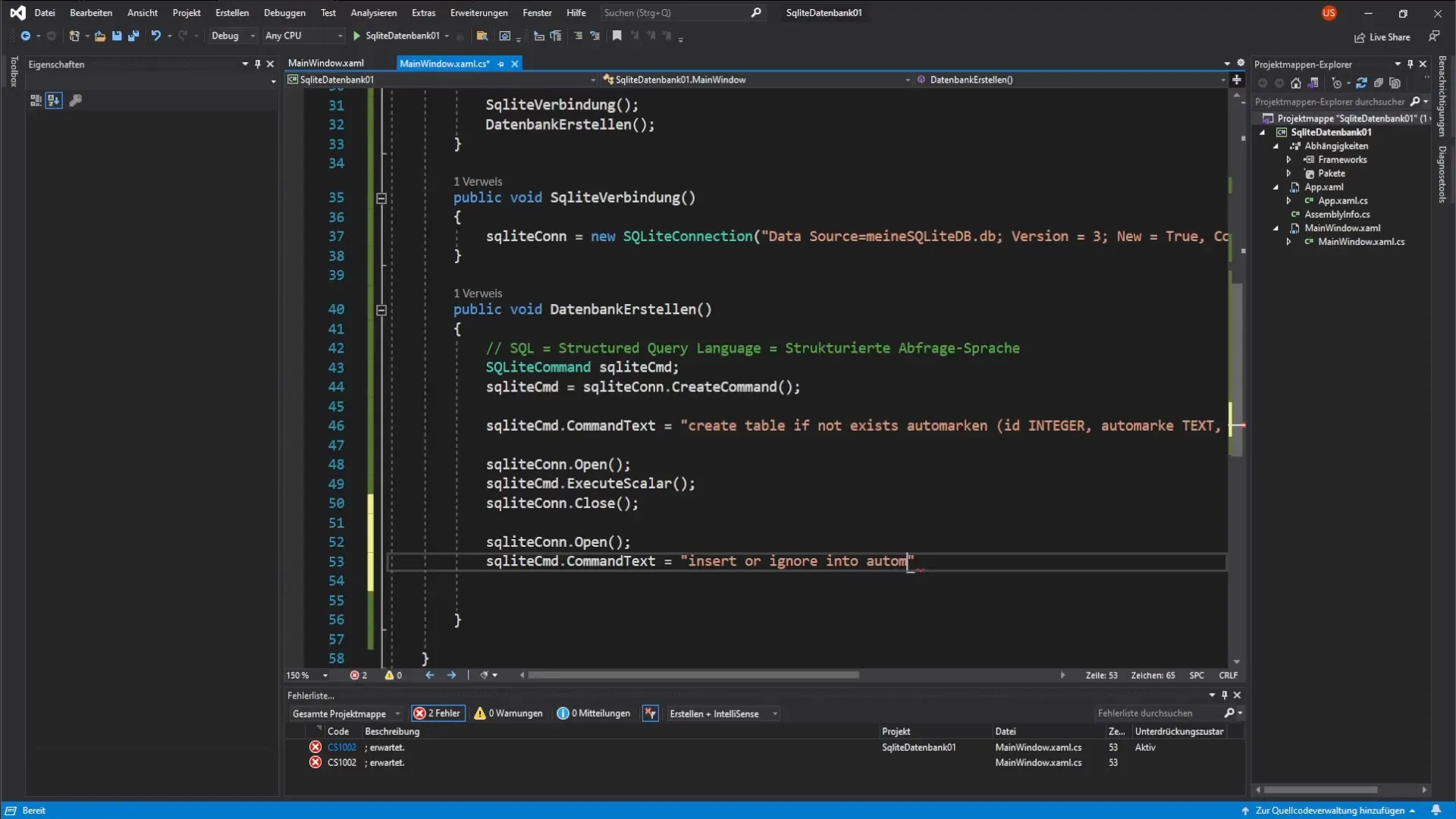This screenshot has width=1456, height=819.
Task: Open the notifications bell in status bar
Action: 1436,811
